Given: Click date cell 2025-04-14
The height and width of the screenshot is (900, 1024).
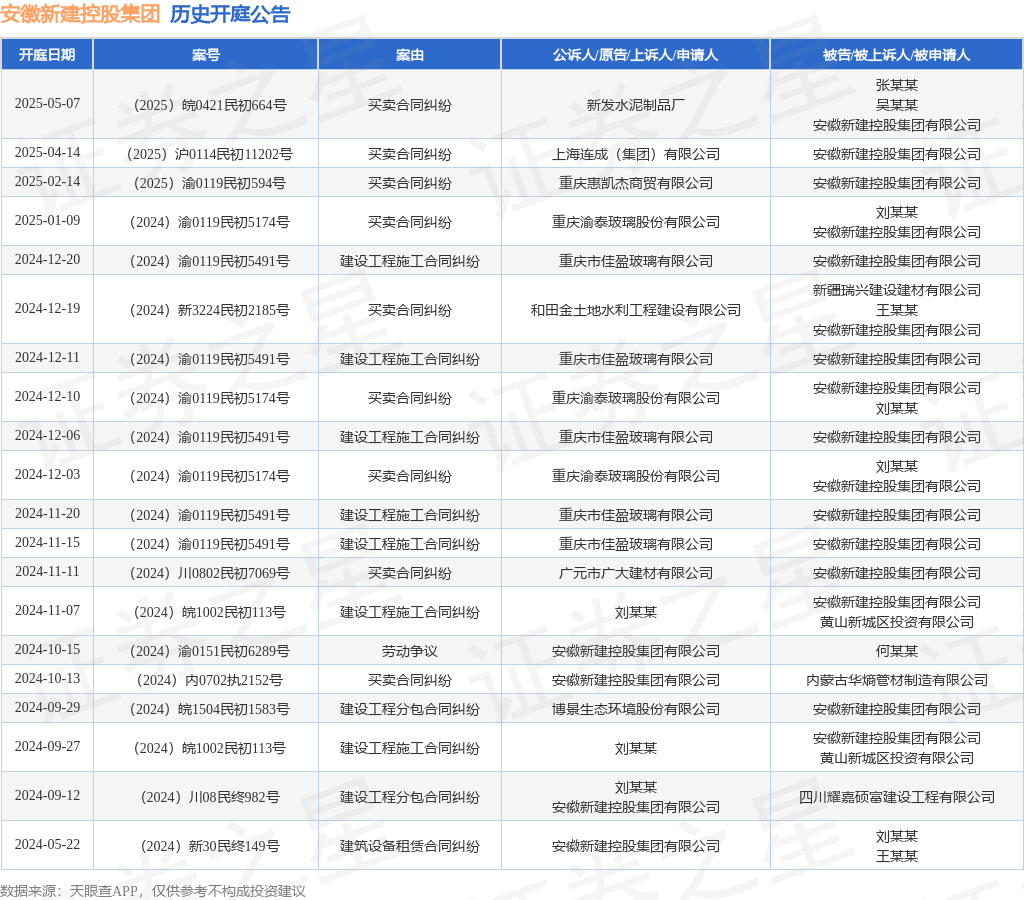Looking at the screenshot, I should pyautogui.click(x=47, y=153).
